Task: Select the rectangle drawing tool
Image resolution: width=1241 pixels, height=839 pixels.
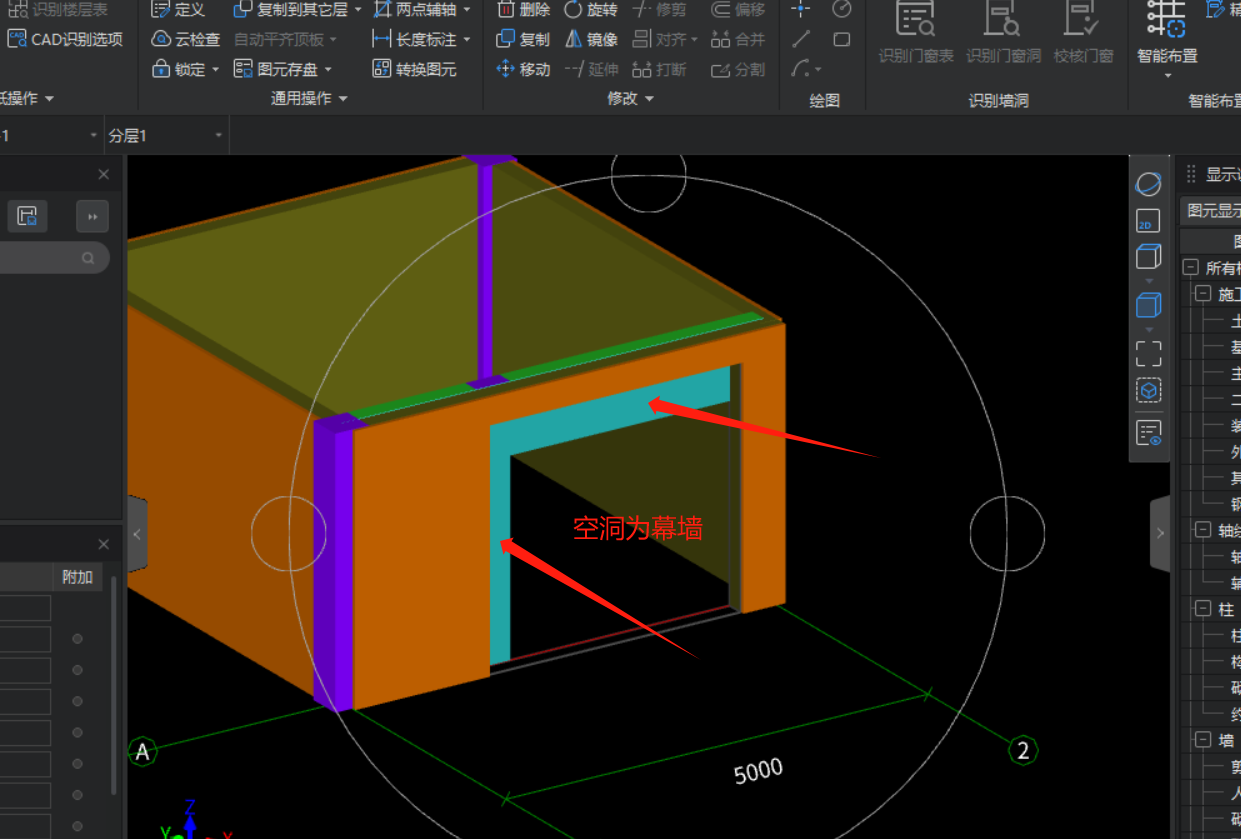Action: [842, 39]
